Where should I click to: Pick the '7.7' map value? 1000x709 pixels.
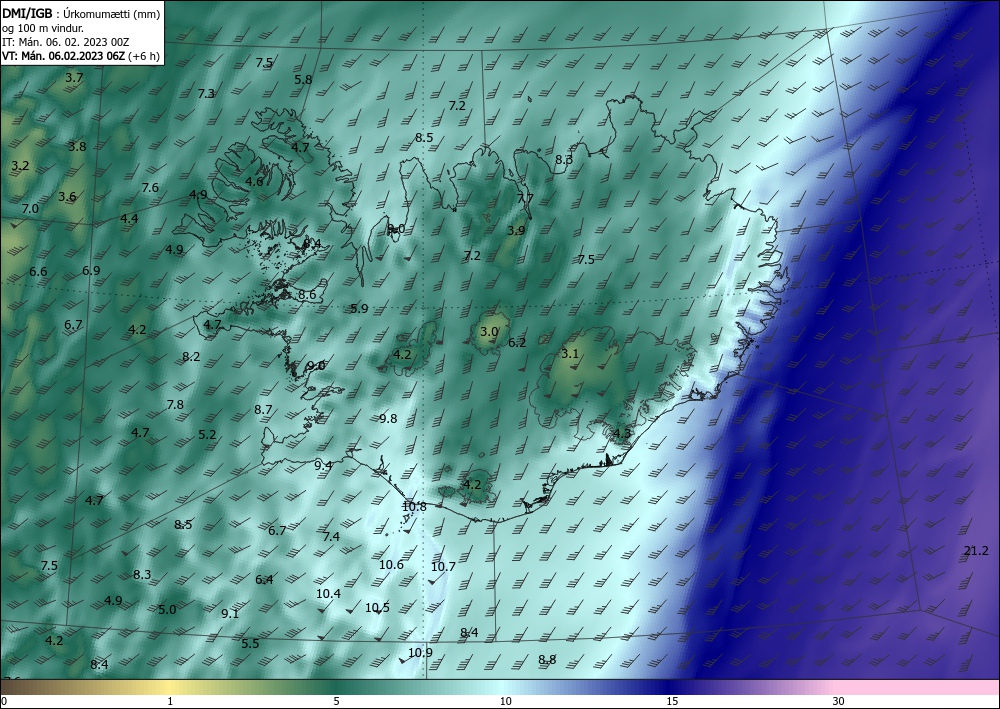pos(525,198)
